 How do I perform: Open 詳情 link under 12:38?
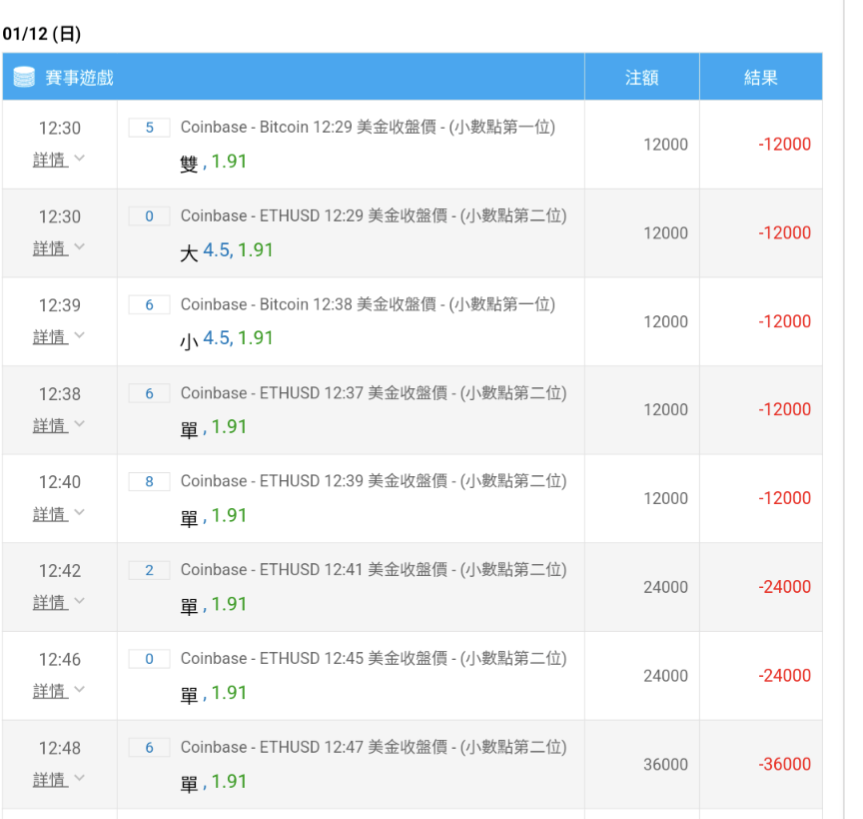pos(50,426)
